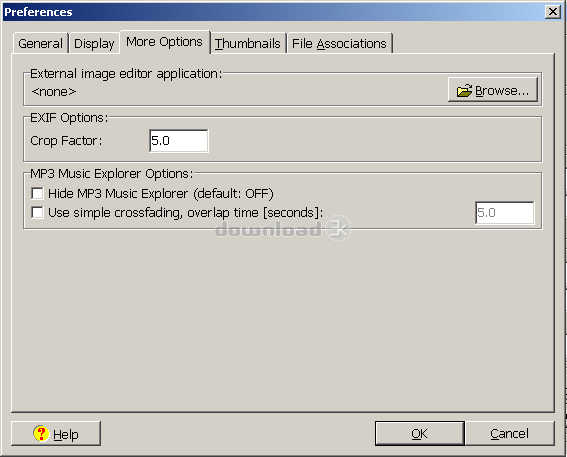Image resolution: width=567 pixels, height=457 pixels.
Task: Switch to the General tab
Action: pyautogui.click(x=40, y=43)
